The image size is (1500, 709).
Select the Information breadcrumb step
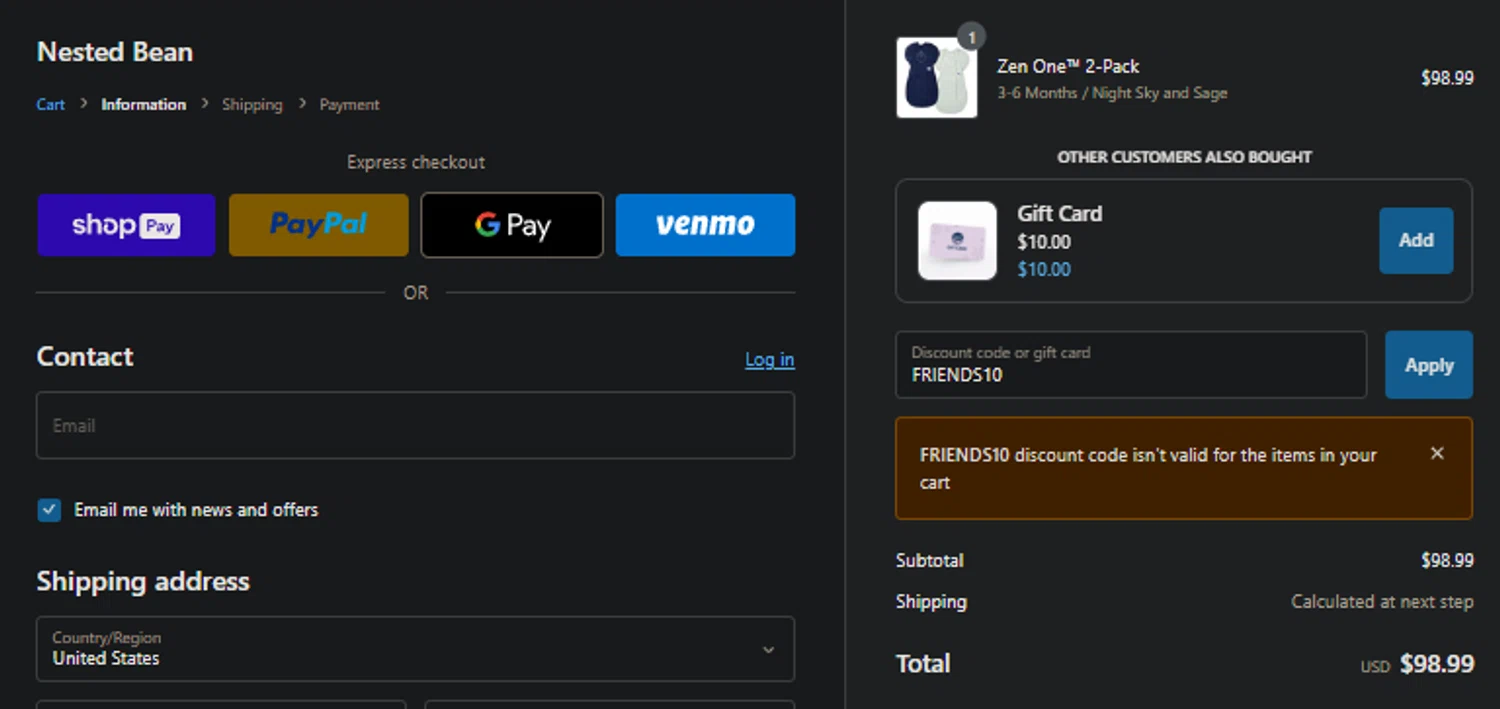coord(143,104)
